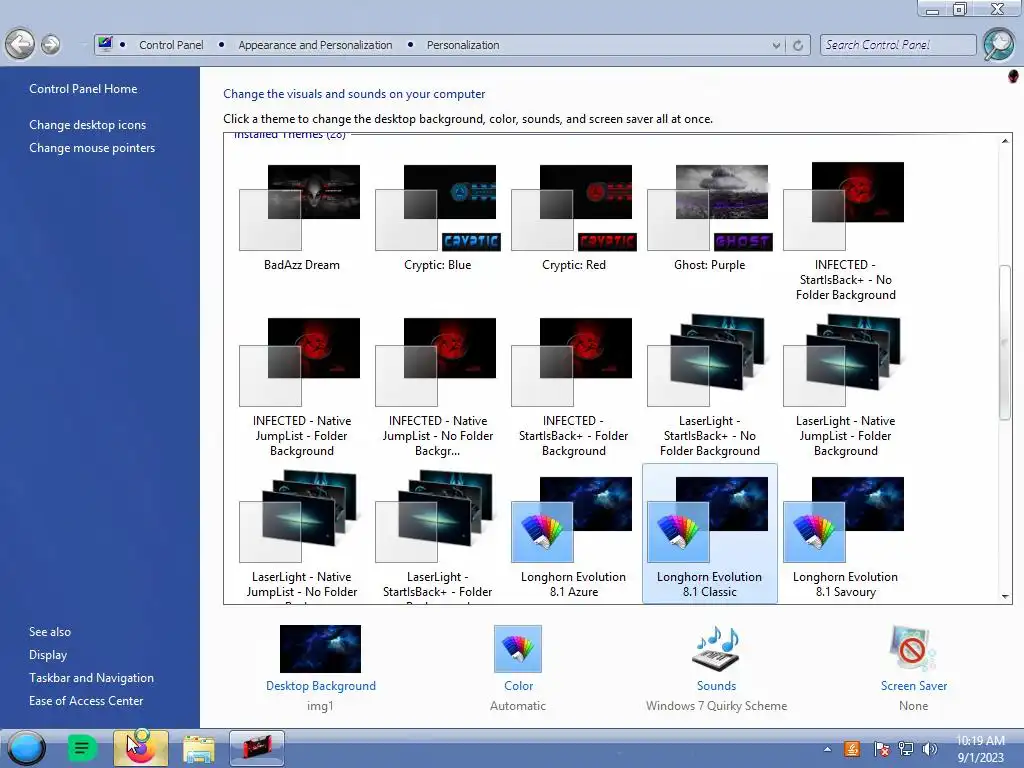This screenshot has width=1024, height=768.
Task: Select INFECTED StartIsBack+ No Folder Background theme
Action: pos(846,232)
